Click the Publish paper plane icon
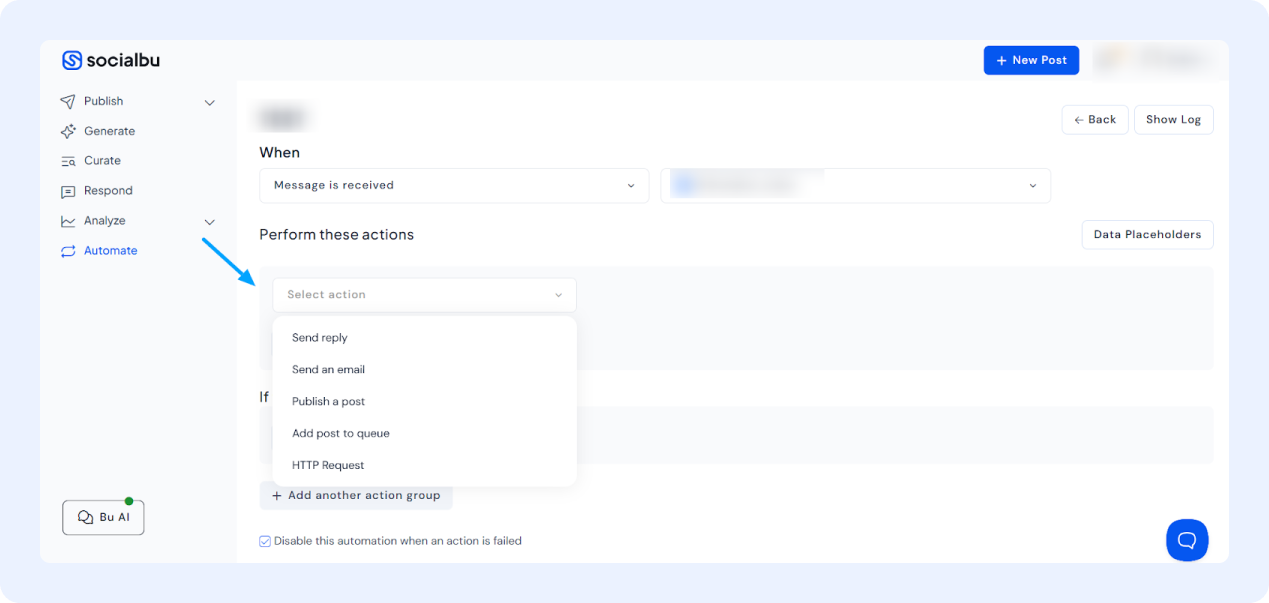 point(68,102)
